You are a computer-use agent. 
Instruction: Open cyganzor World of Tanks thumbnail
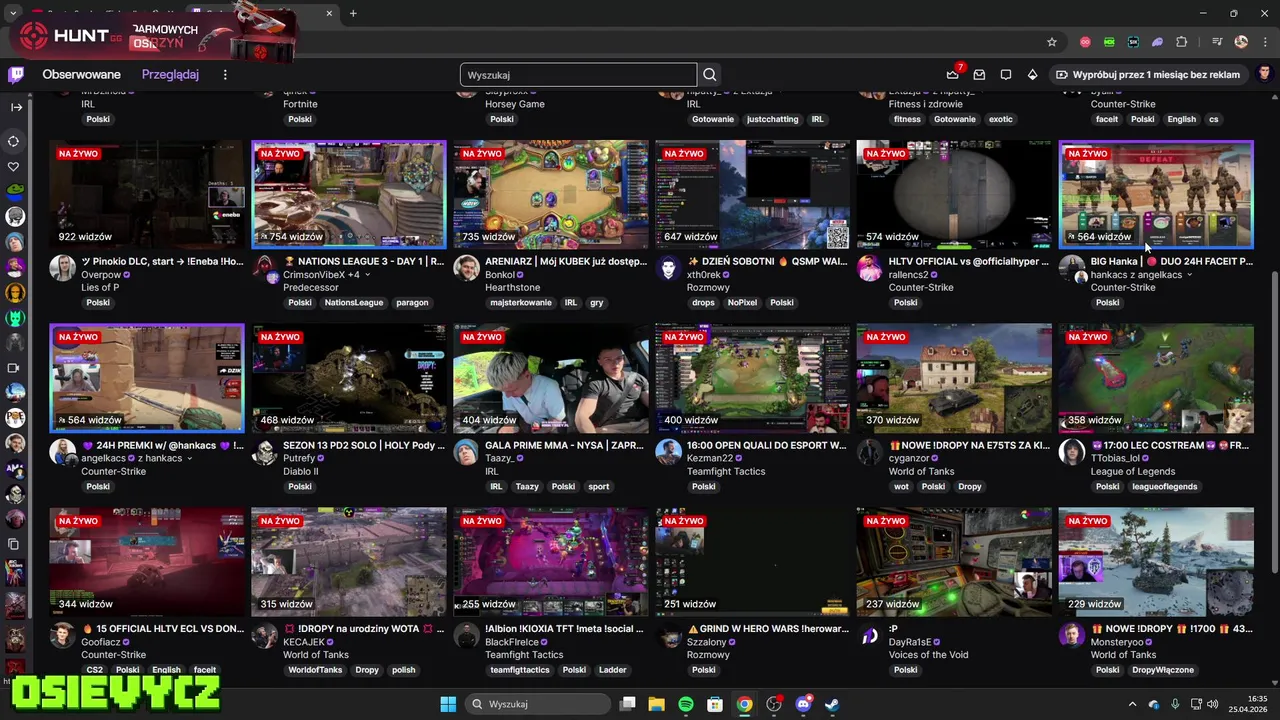[x=954, y=378]
